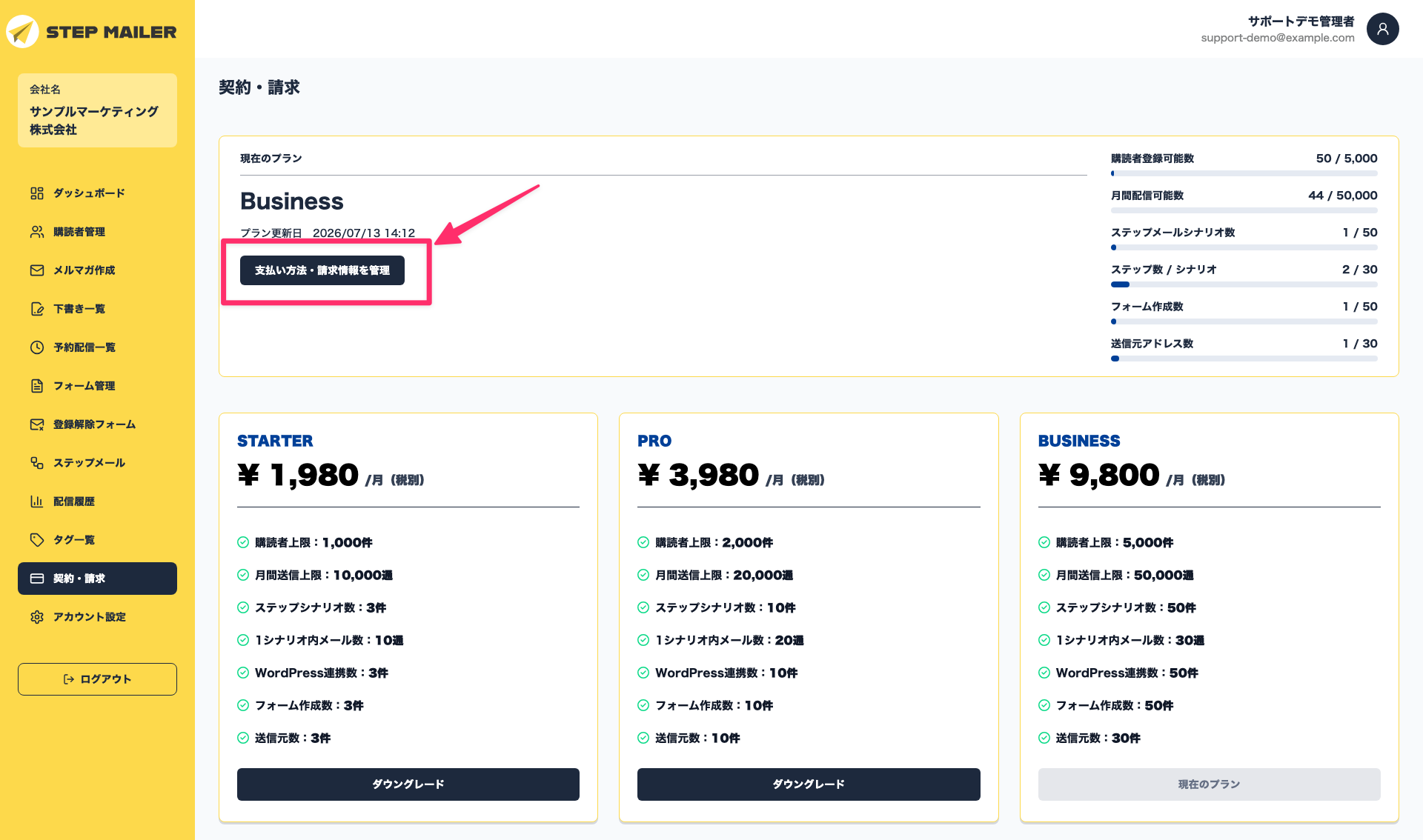The width and height of the screenshot is (1423, 840).
Task: Click the アカウント設定 gear icon
Action: [x=37, y=617]
